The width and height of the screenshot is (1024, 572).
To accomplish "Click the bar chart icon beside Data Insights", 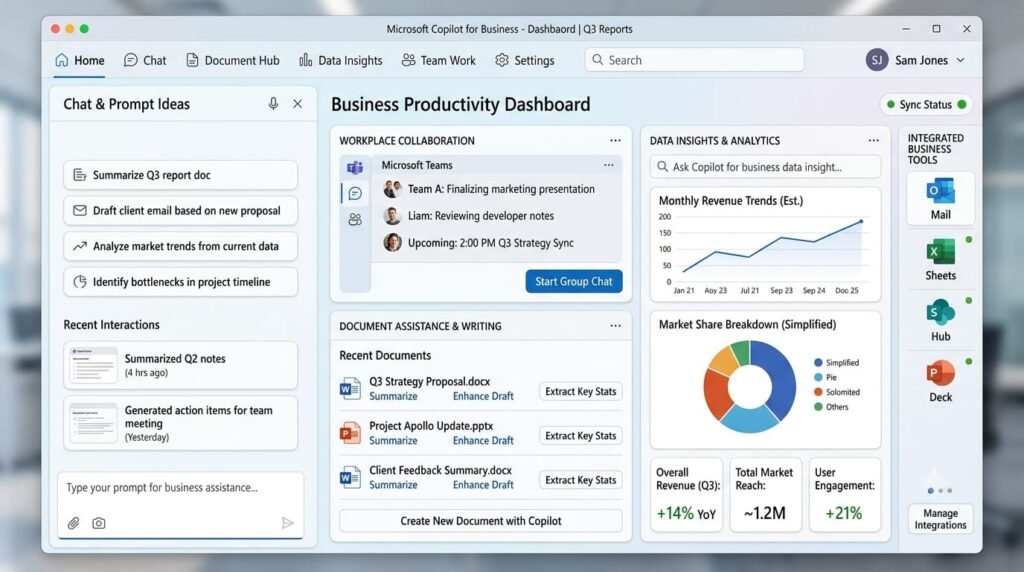I will pos(305,60).
